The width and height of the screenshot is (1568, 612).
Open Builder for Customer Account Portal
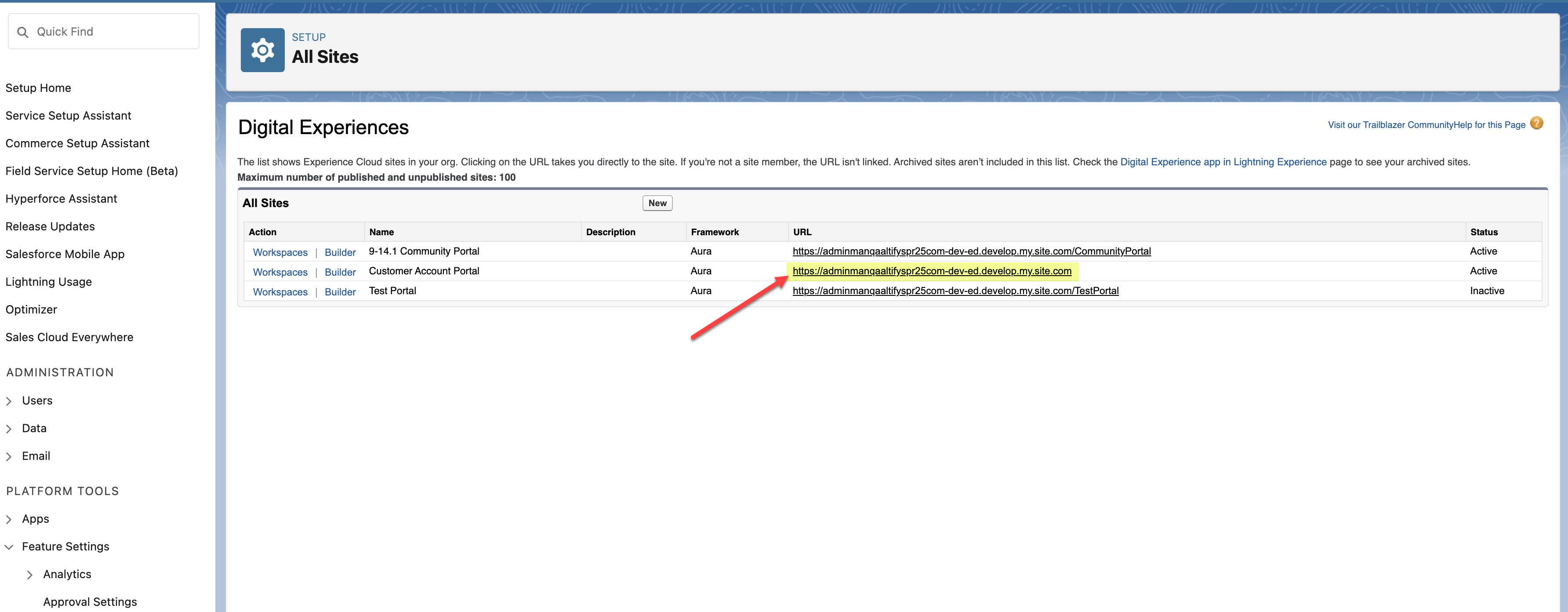pyautogui.click(x=340, y=272)
